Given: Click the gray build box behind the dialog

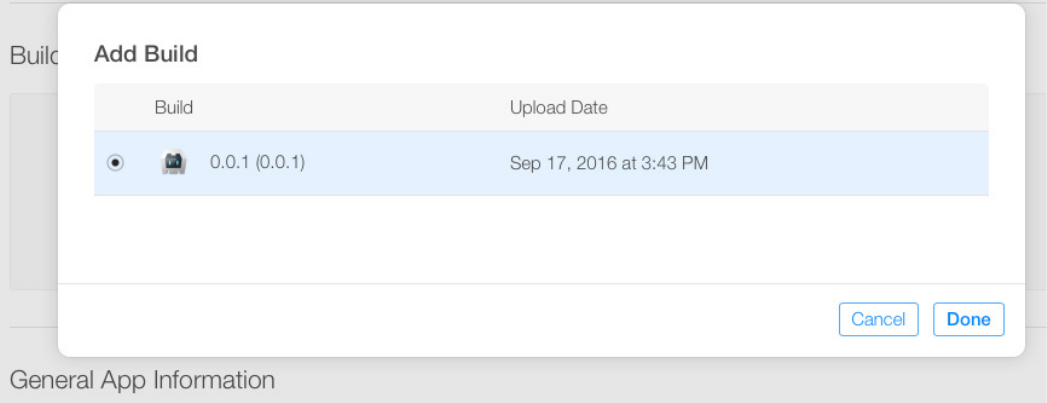Looking at the screenshot, I should pyautogui.click(x=33, y=191).
